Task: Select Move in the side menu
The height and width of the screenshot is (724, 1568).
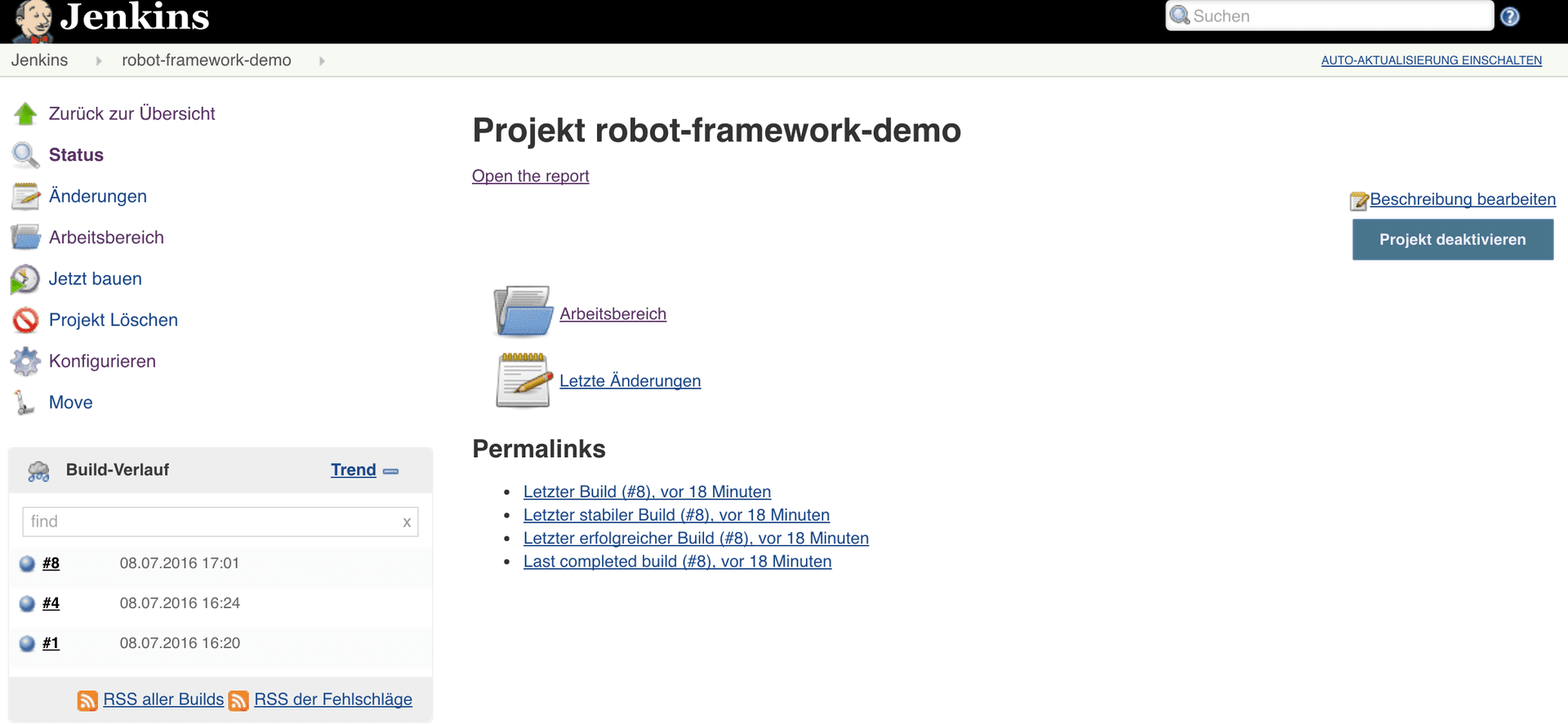Action: coord(71,402)
